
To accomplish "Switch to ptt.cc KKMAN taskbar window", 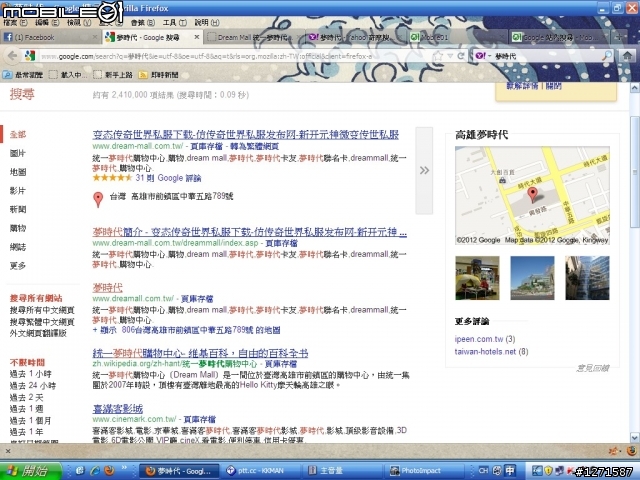I will click(x=261, y=471).
